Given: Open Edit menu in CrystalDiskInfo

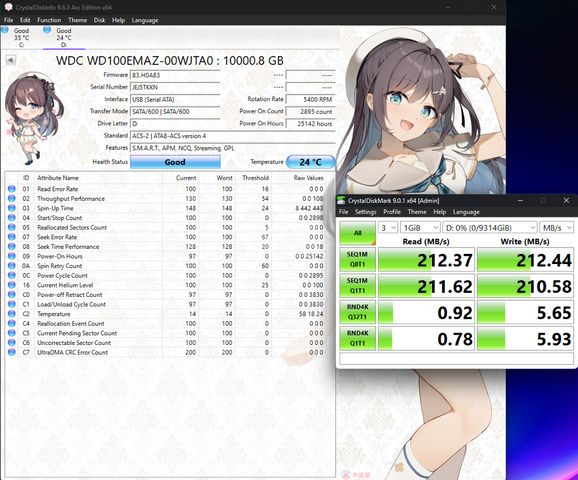Looking at the screenshot, I should tap(25, 20).
